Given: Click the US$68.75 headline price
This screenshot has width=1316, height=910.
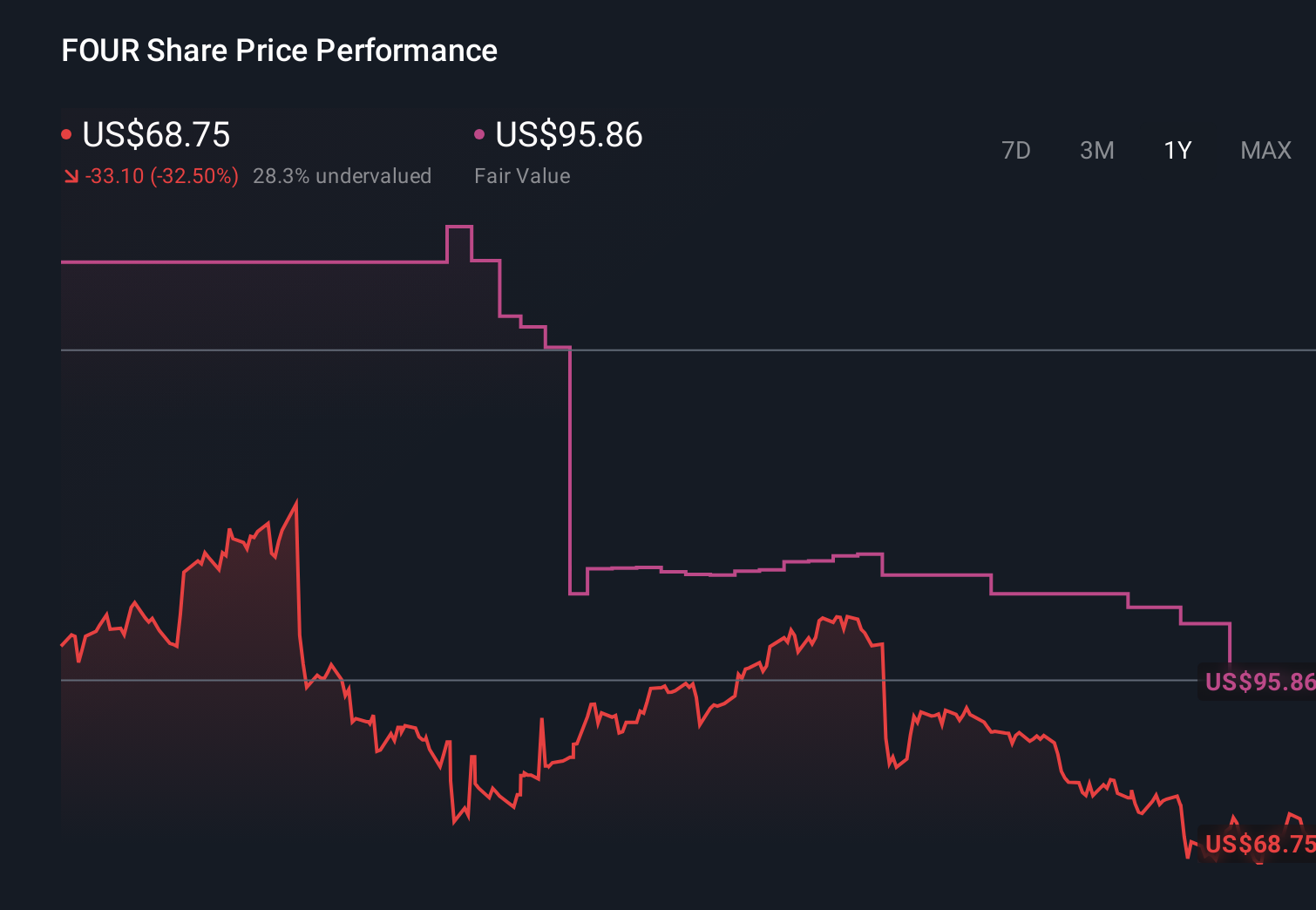Looking at the screenshot, I should click(156, 135).
